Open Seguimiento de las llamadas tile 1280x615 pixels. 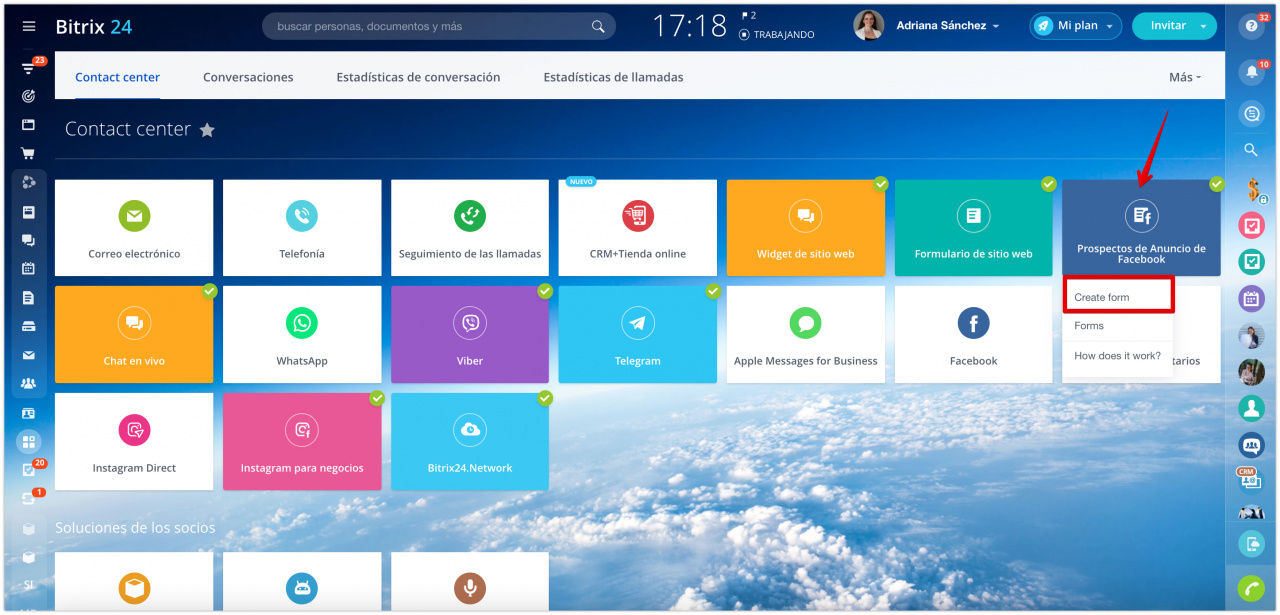470,227
